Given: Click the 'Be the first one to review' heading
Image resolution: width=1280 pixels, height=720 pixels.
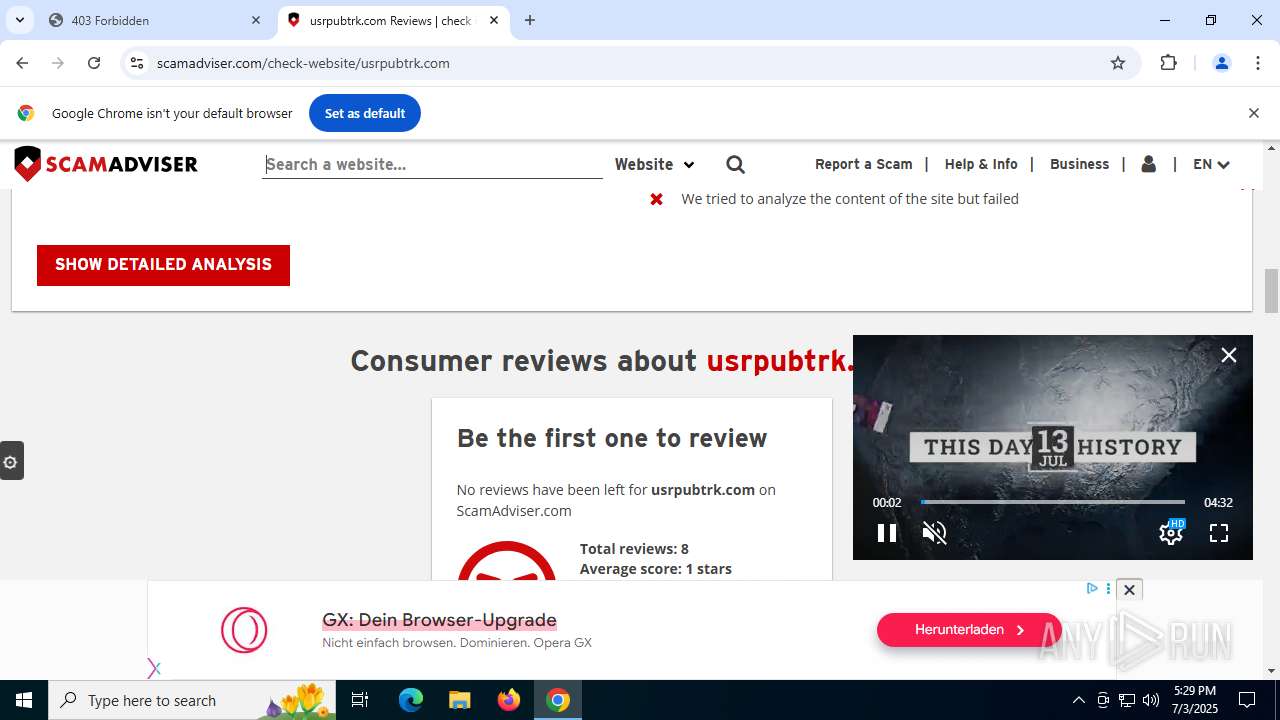Looking at the screenshot, I should [612, 438].
